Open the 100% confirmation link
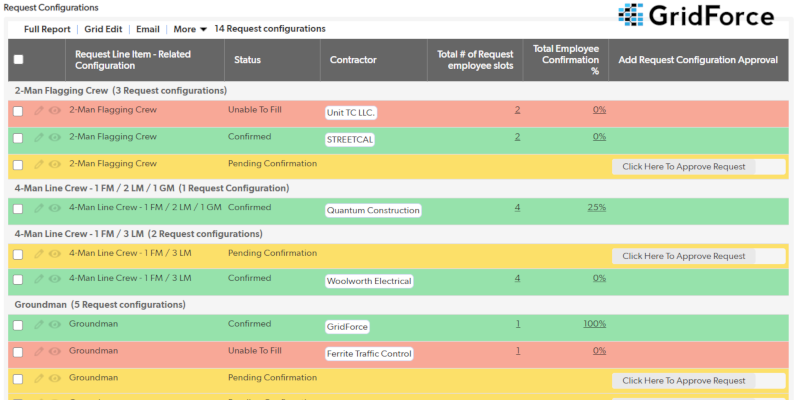 pyautogui.click(x=594, y=324)
